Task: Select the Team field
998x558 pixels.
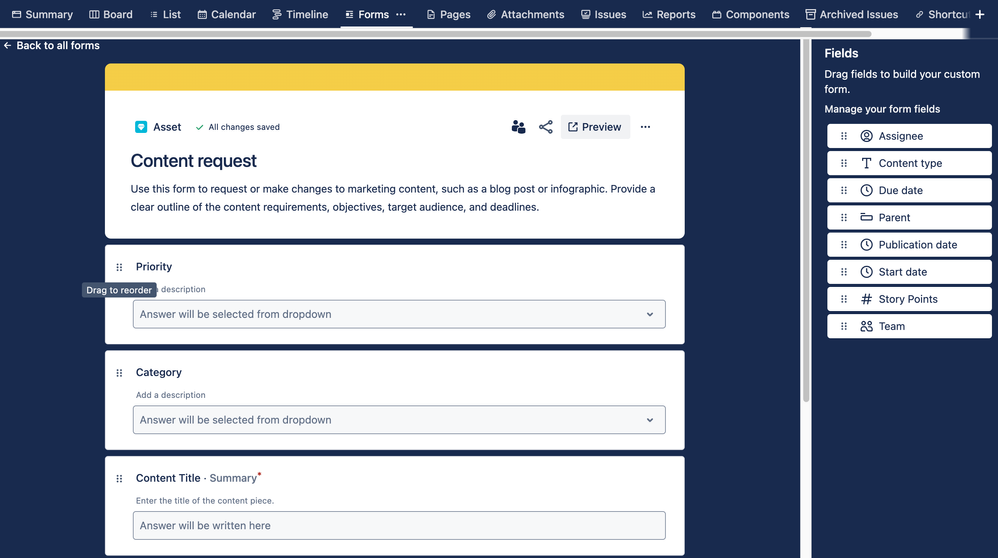Action: coord(909,326)
